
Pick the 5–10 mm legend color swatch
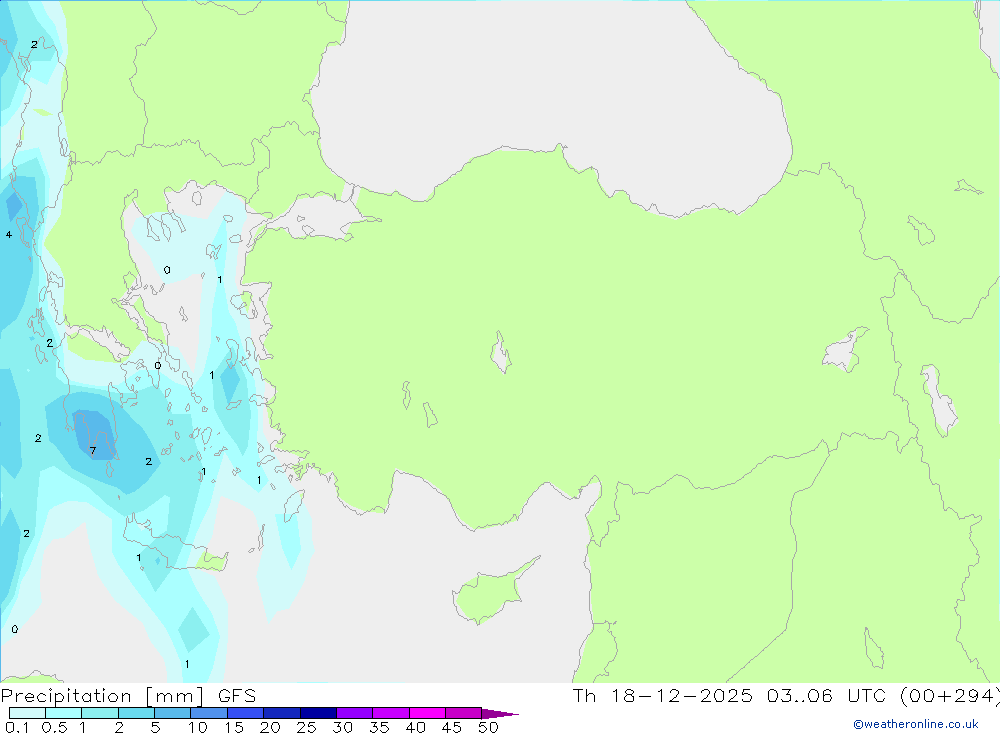click(x=173, y=713)
